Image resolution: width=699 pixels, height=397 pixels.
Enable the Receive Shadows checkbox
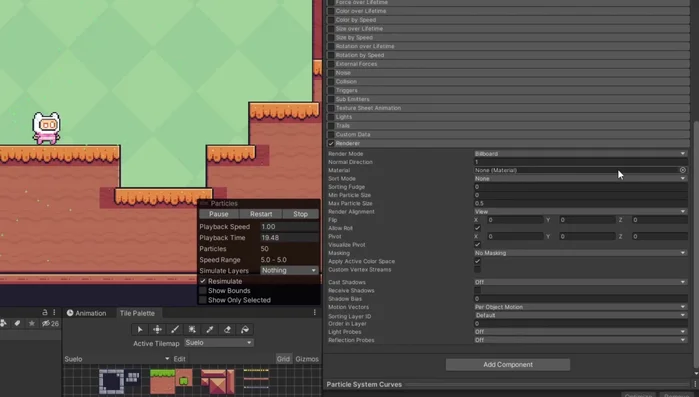coord(477,291)
